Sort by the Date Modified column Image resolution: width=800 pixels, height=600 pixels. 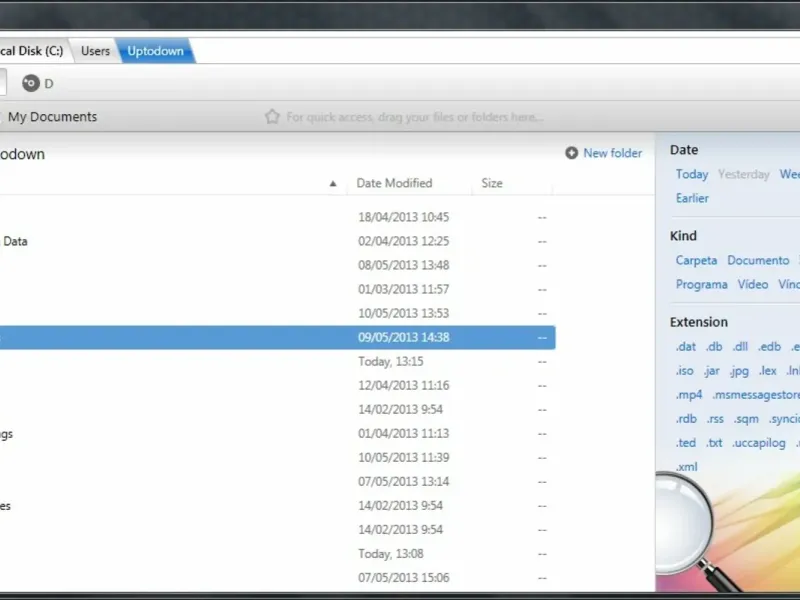pos(394,183)
